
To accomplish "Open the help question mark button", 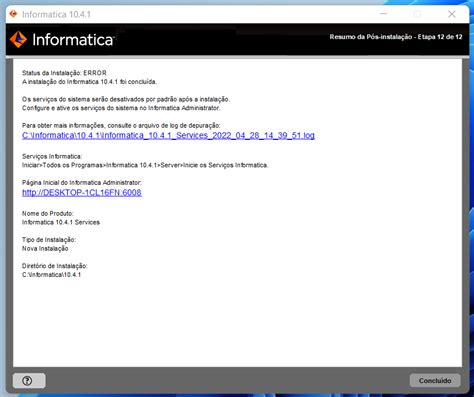I will point(29,380).
